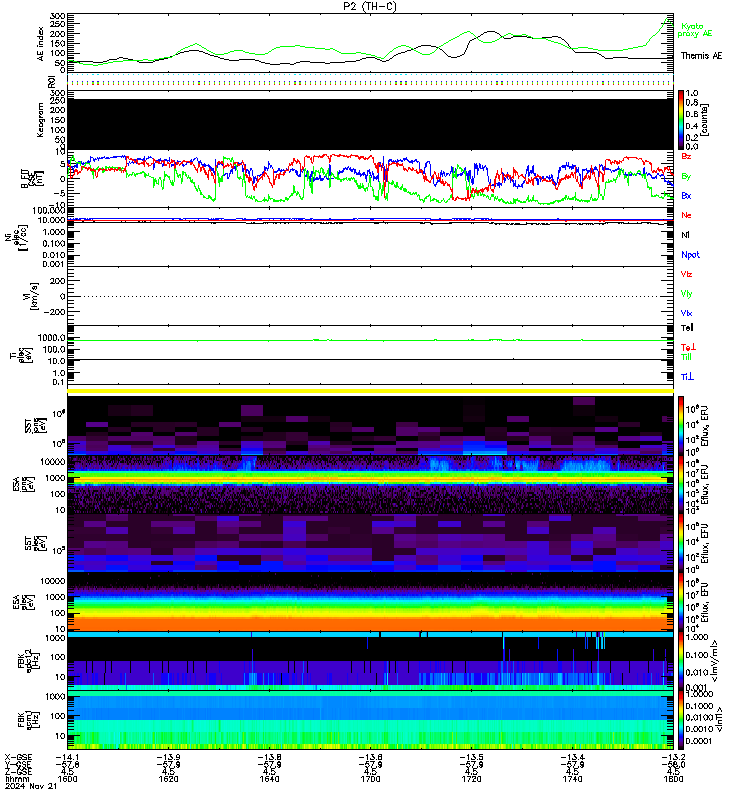Viewport: 750px width, 800px height.
Task: Click the "X-GSE" row label
Action: pyautogui.click(x=18, y=757)
